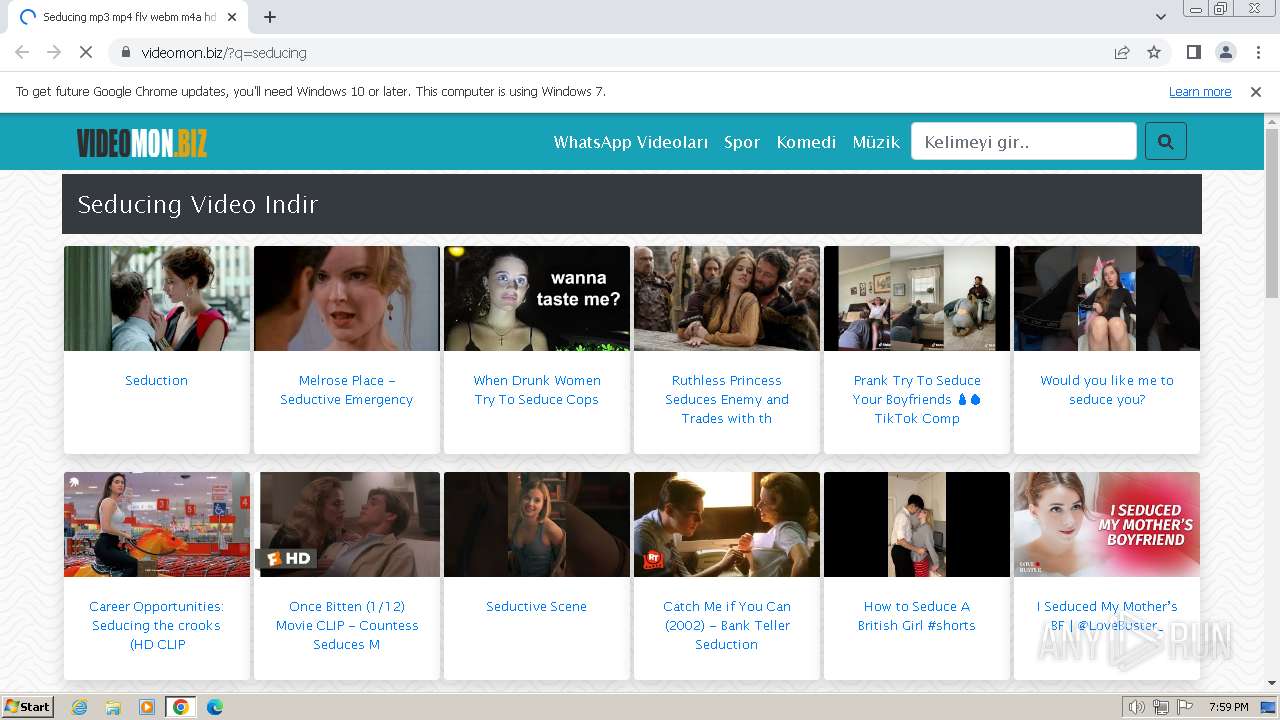Expand the tab search chevron

1160,17
